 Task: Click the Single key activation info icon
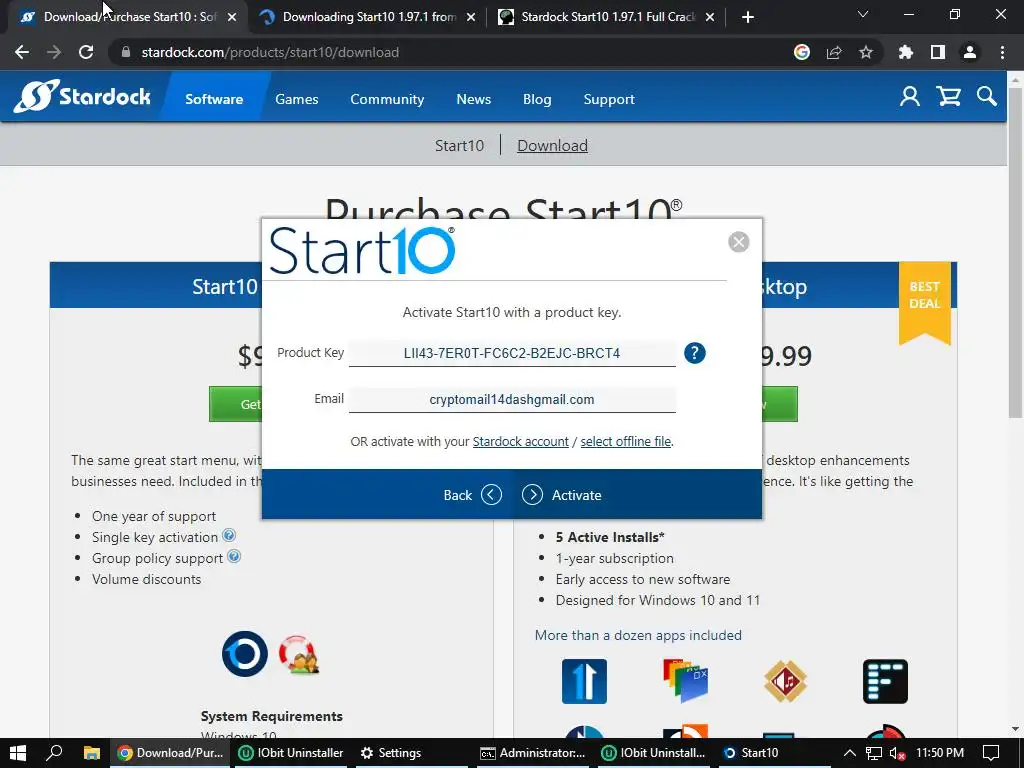(x=229, y=536)
